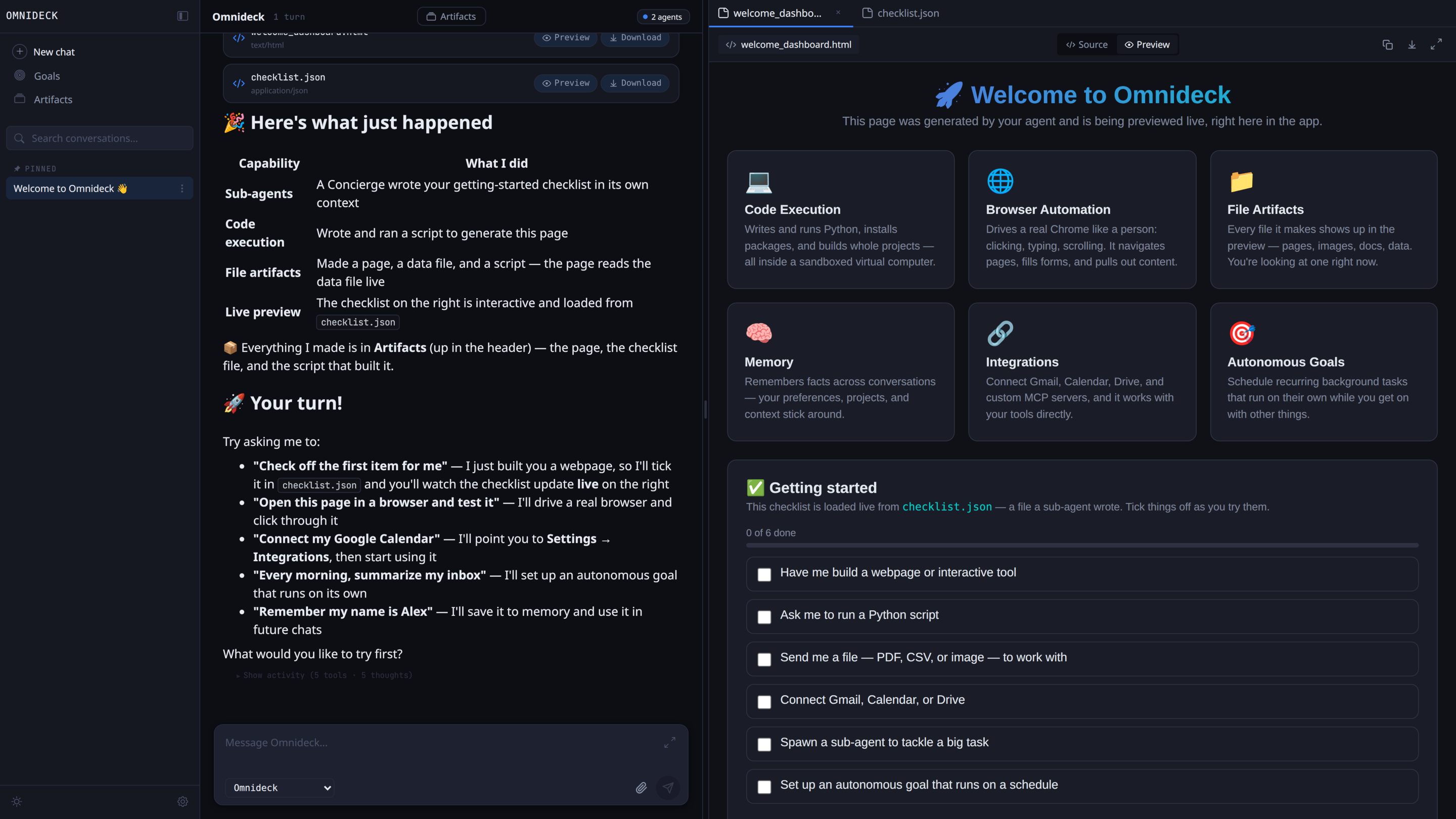Viewport: 1456px width, 819px height.
Task: Click the laptop icon on Code Execution card
Action: pos(758,181)
